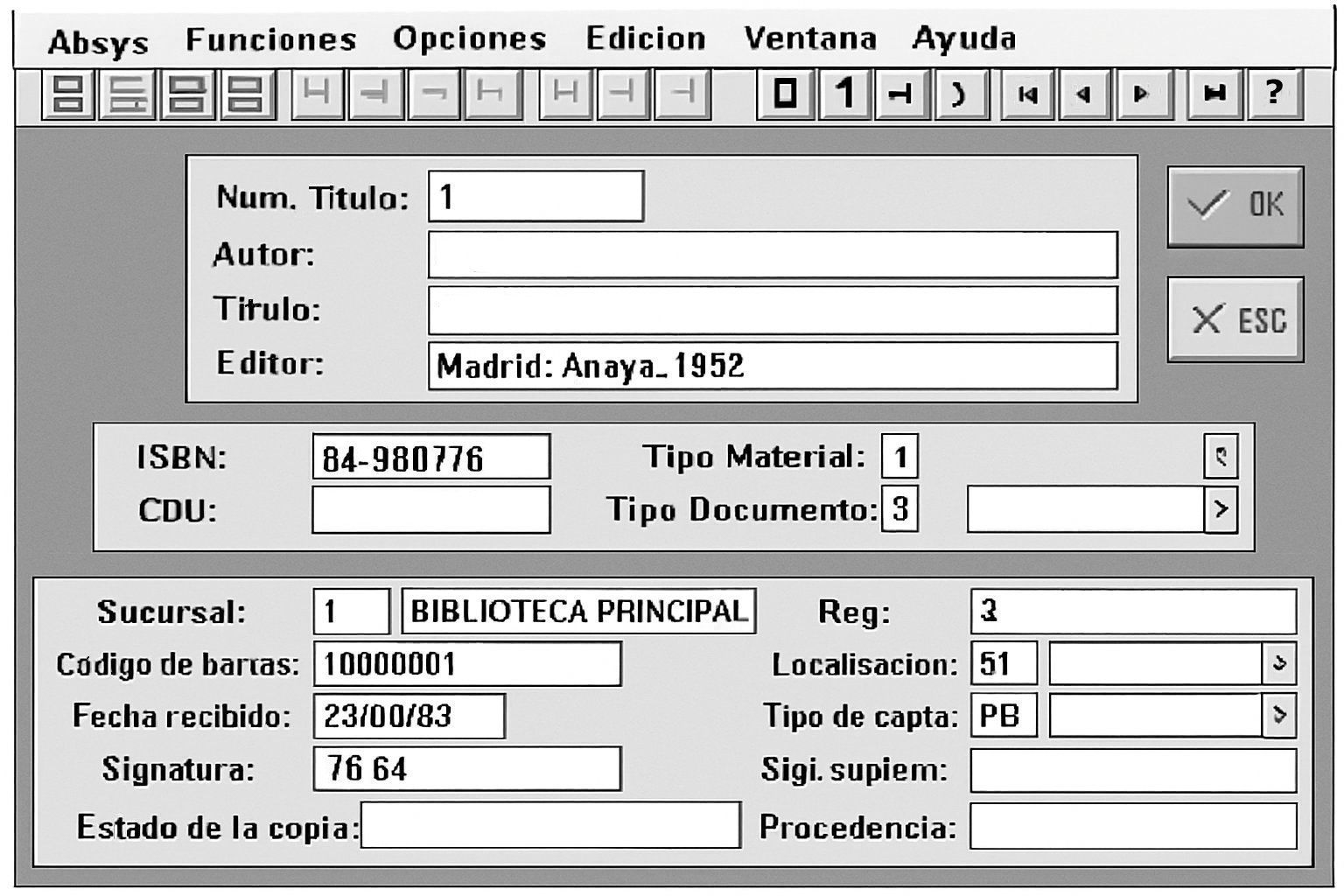Click the Sucursal number box
Screen dimensions: 1344x896
click(x=351, y=611)
